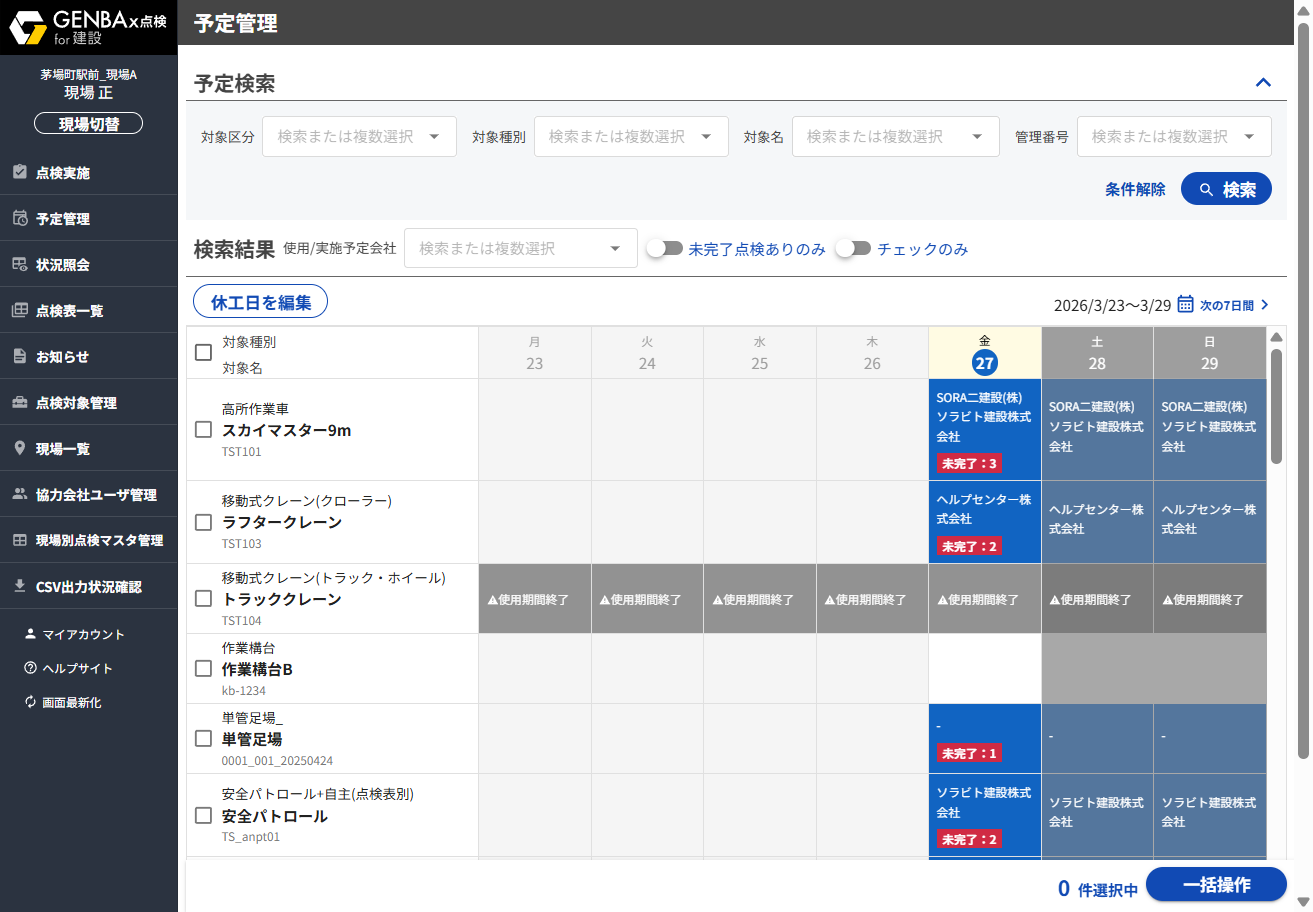Click the CSV出力状況確認 download icon

click(20, 586)
